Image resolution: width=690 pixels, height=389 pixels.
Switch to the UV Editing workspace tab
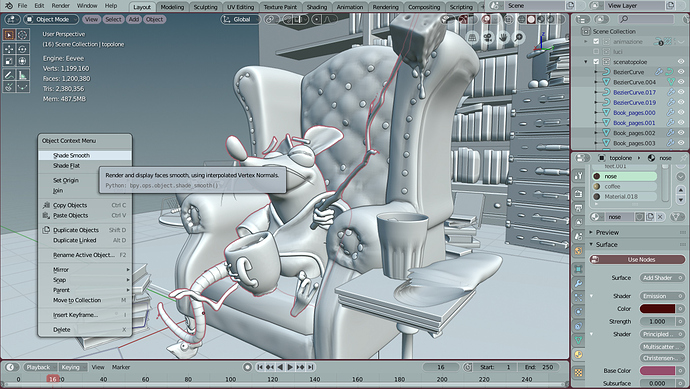pyautogui.click(x=240, y=7)
